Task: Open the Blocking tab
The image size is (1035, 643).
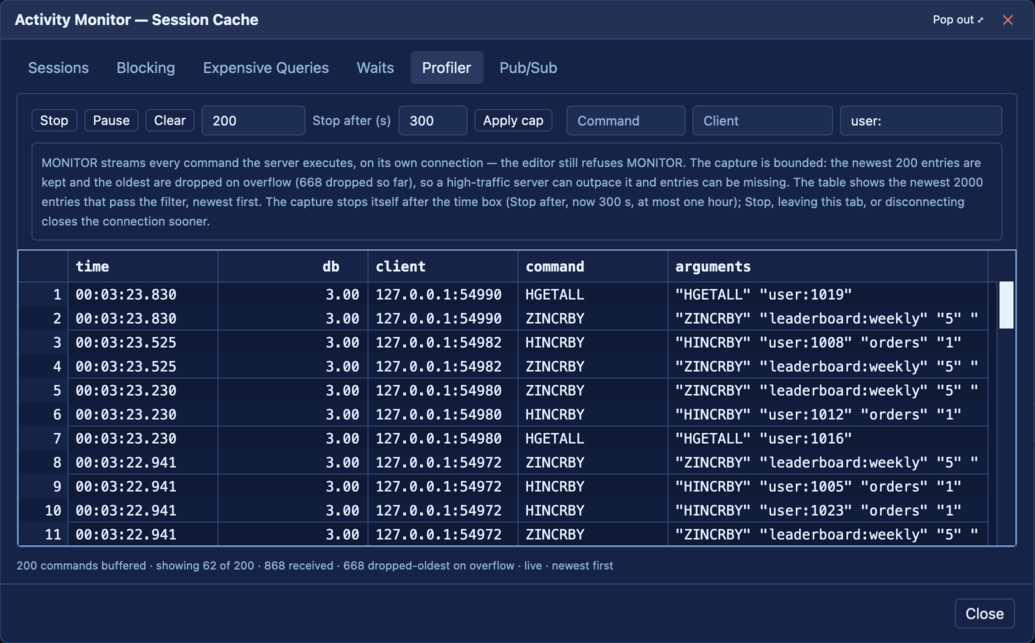Action: (x=146, y=68)
